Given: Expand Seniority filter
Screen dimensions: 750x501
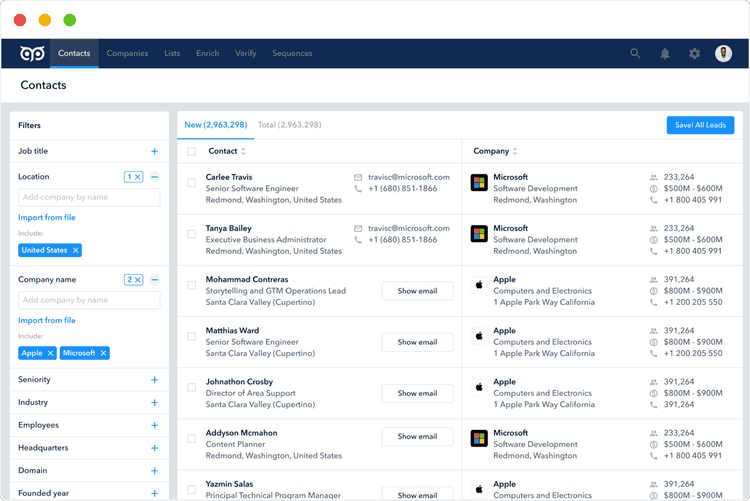Looking at the screenshot, I should (154, 380).
